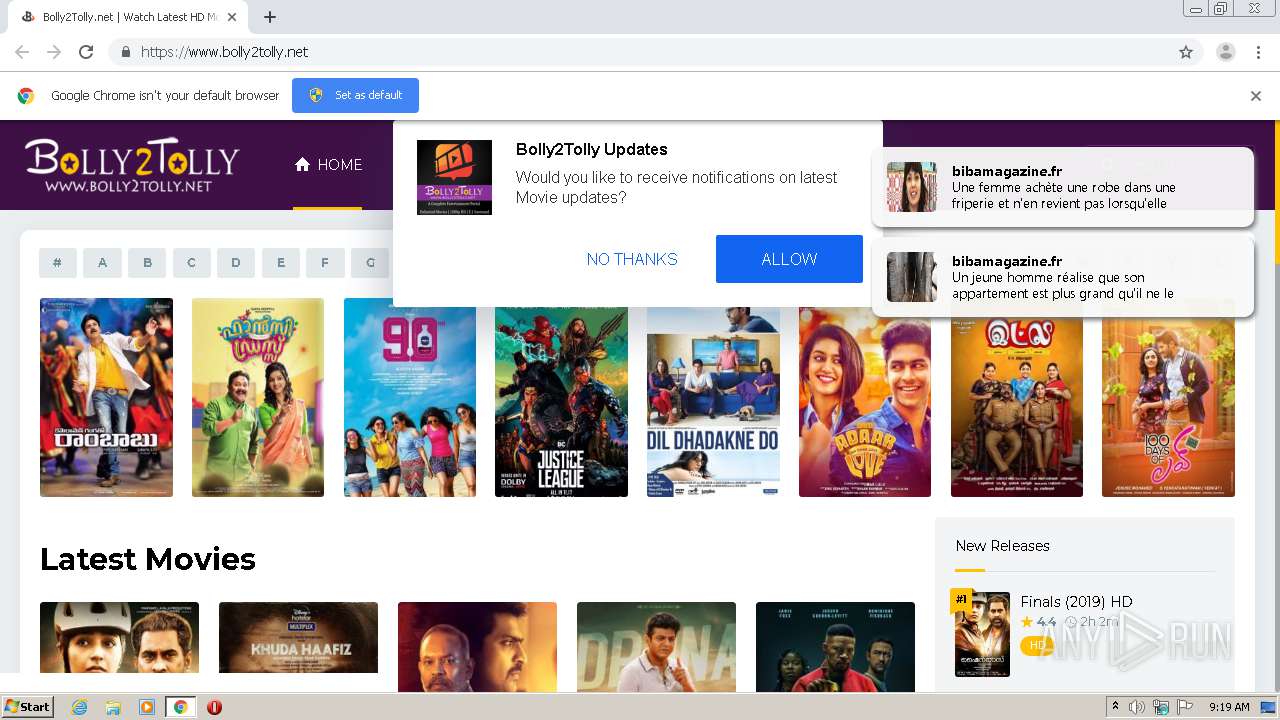Open the Drona latest movie thumbnail

tap(656, 646)
